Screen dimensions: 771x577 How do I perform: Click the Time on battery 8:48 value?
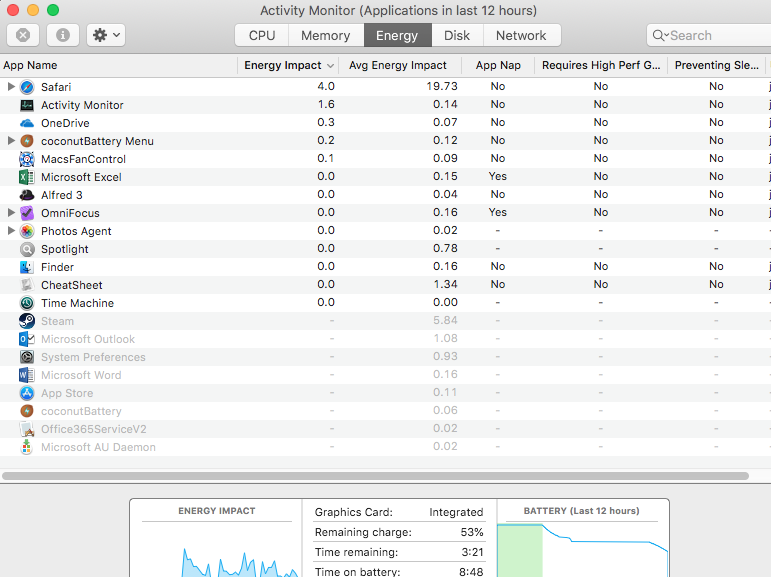[471, 572]
